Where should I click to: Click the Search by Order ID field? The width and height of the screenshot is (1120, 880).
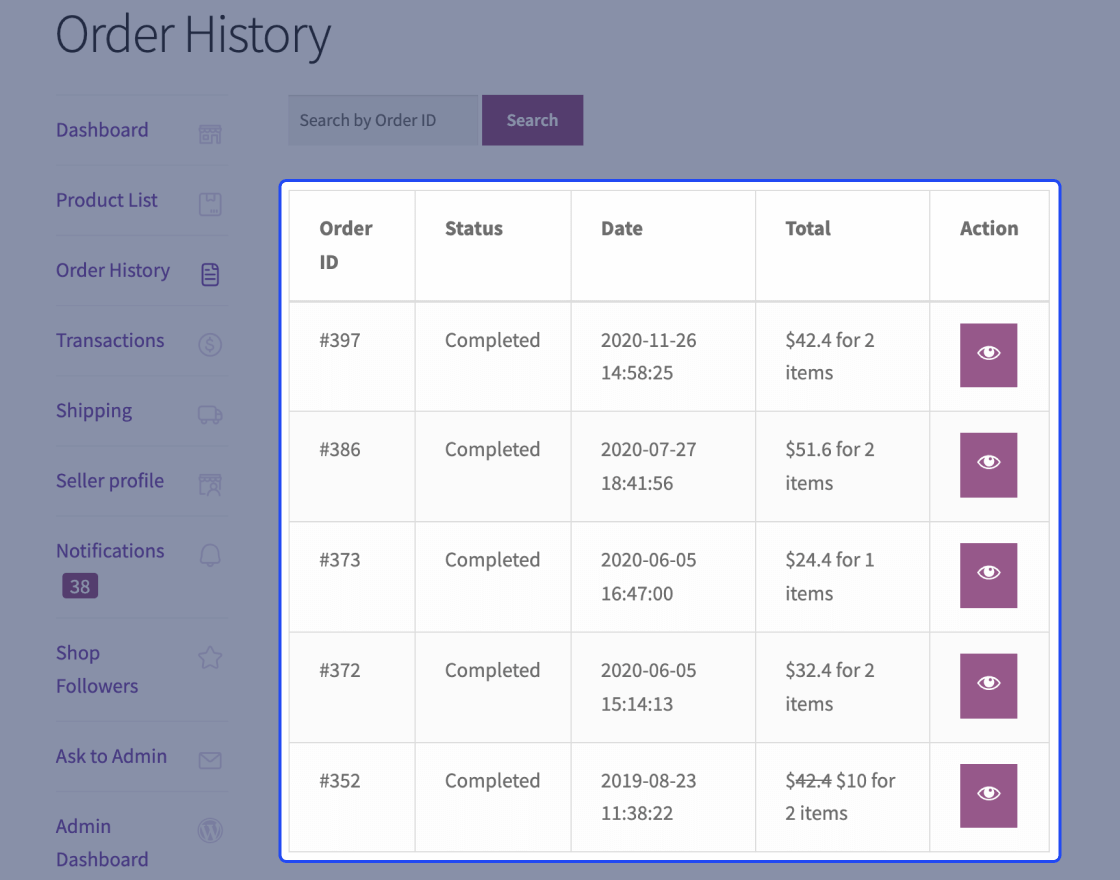point(383,120)
